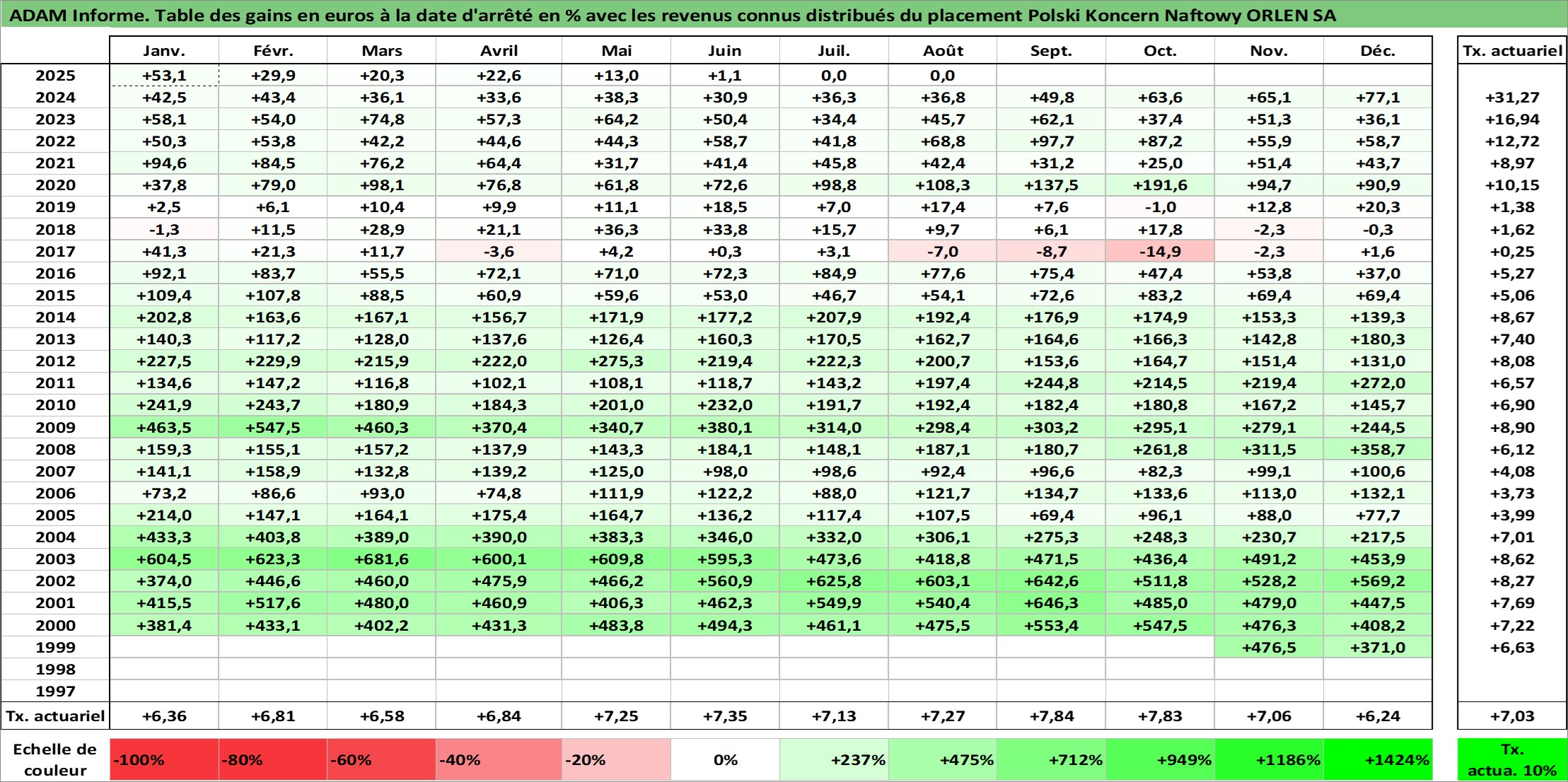Image resolution: width=1568 pixels, height=782 pixels.
Task: Click the -60% color scale swatch
Action: click(x=382, y=760)
